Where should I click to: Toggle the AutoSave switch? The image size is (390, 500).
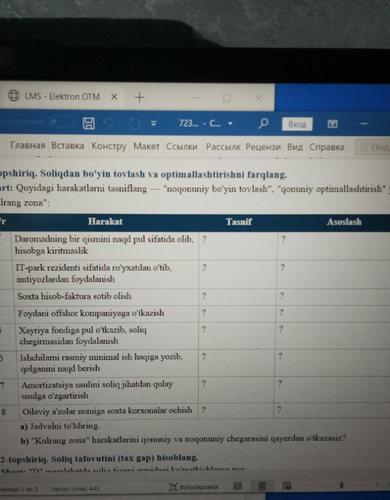(x=61, y=122)
